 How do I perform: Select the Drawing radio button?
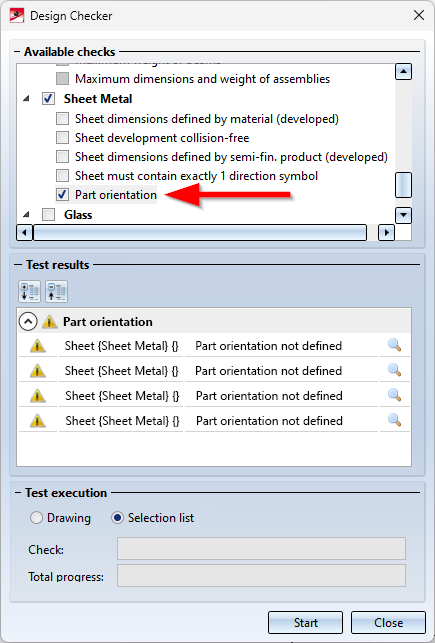tap(36, 518)
